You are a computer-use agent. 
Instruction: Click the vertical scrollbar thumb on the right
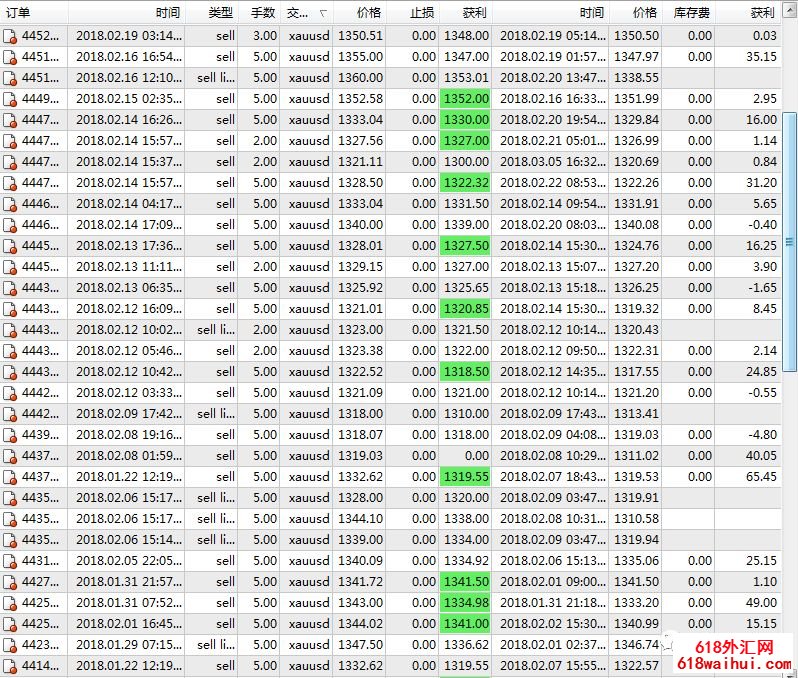(x=790, y=240)
